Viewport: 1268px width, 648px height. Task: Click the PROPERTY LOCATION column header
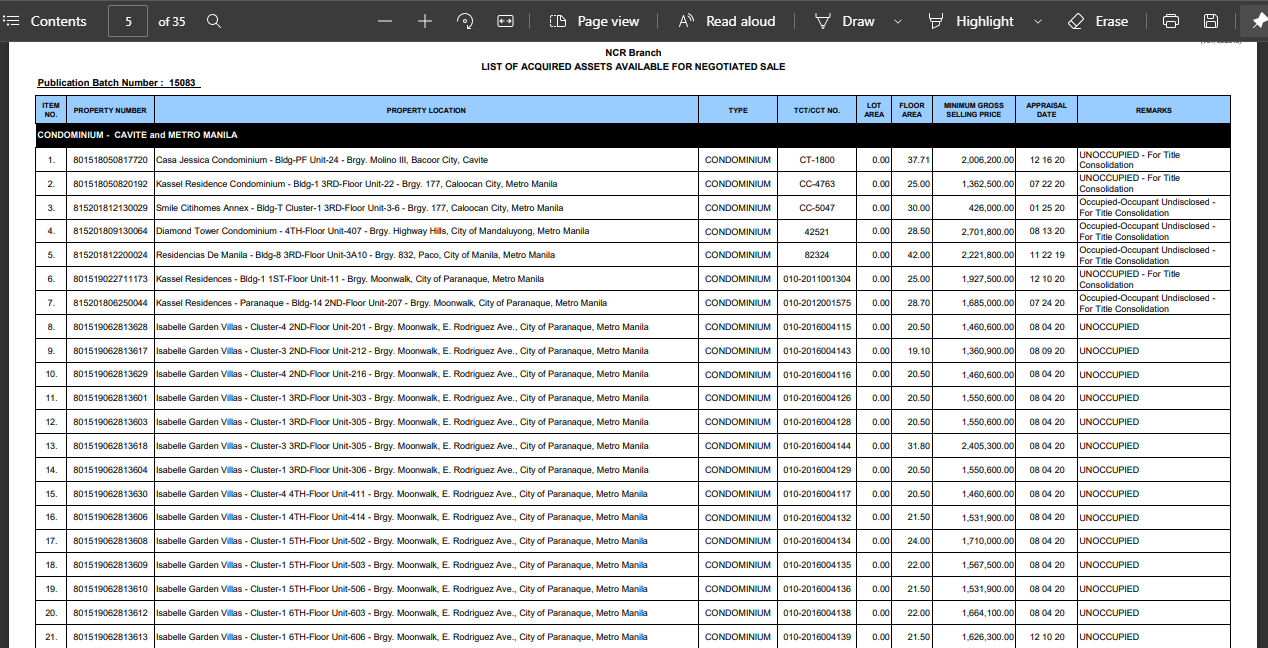(x=426, y=110)
